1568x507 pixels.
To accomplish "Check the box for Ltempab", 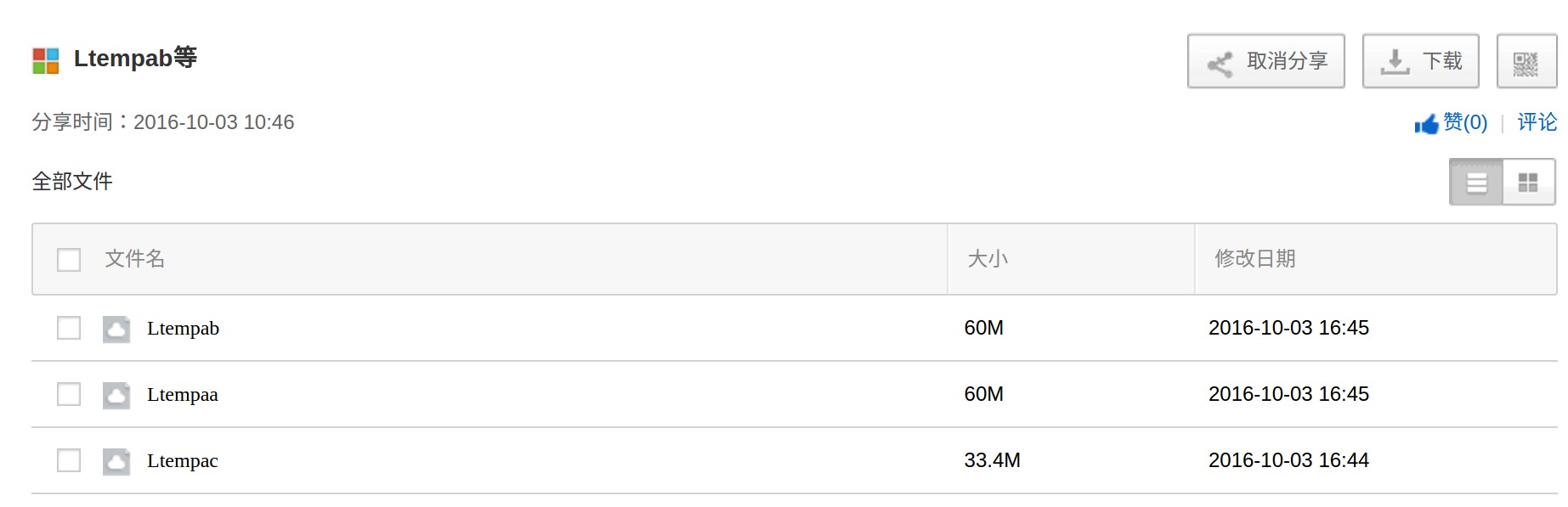I will [69, 328].
